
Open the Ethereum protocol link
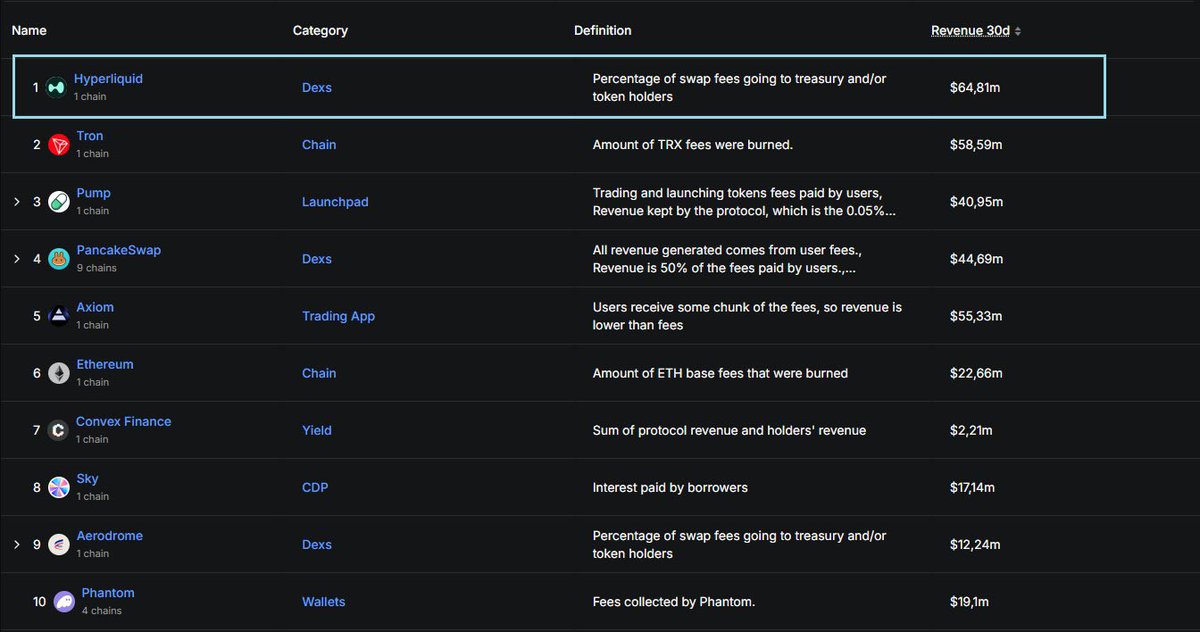pyautogui.click(x=105, y=364)
